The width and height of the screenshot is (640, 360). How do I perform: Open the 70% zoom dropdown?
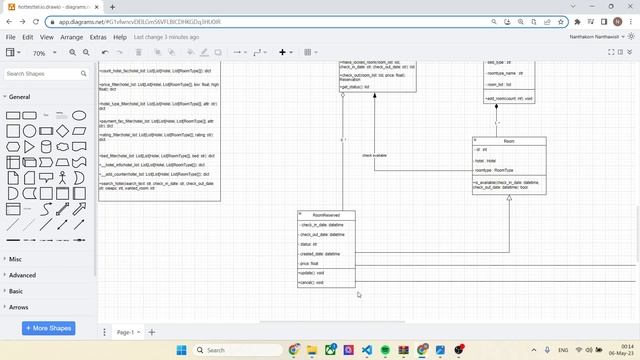click(44, 53)
